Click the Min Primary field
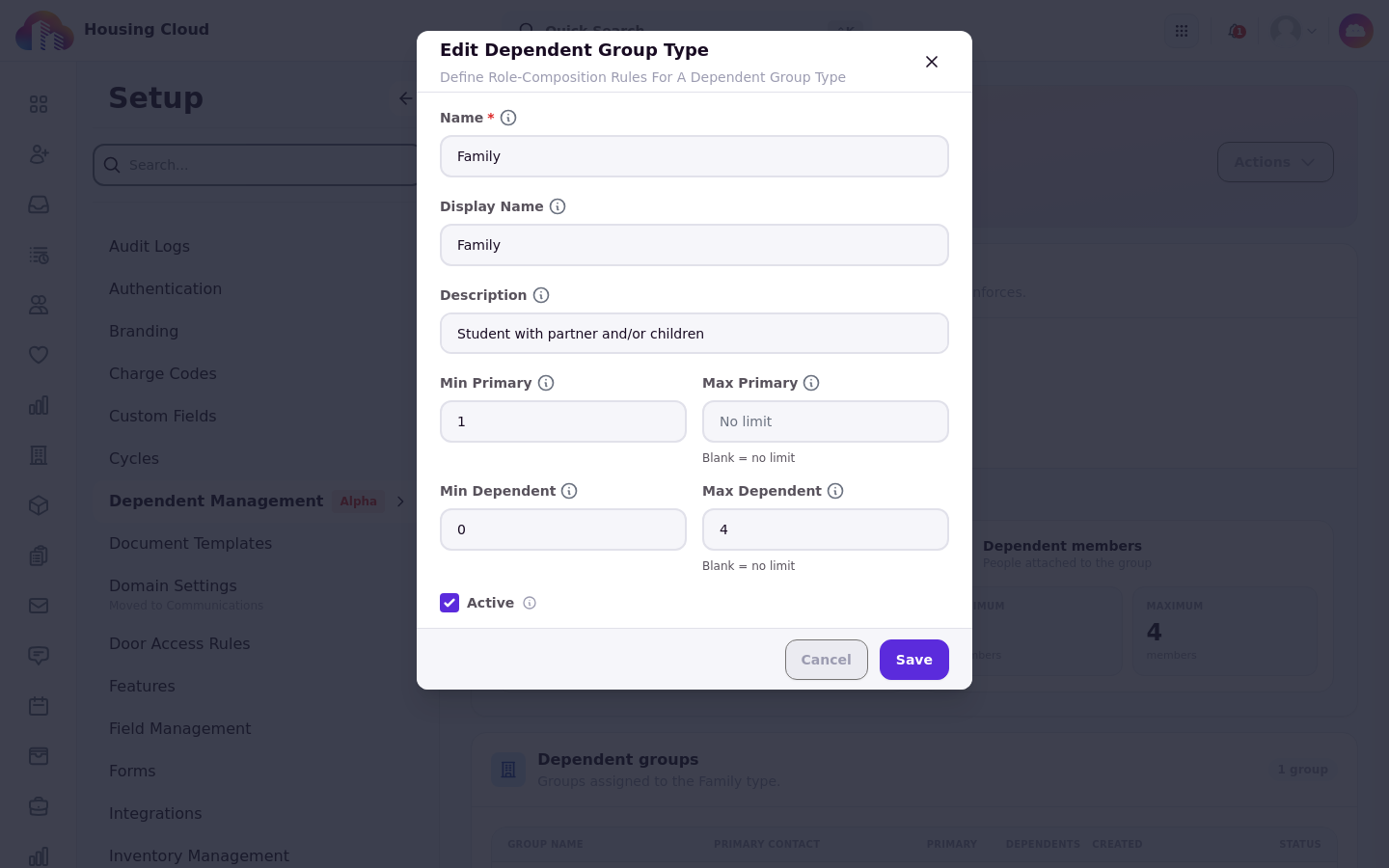This screenshot has height=868, width=1389. coord(563,421)
